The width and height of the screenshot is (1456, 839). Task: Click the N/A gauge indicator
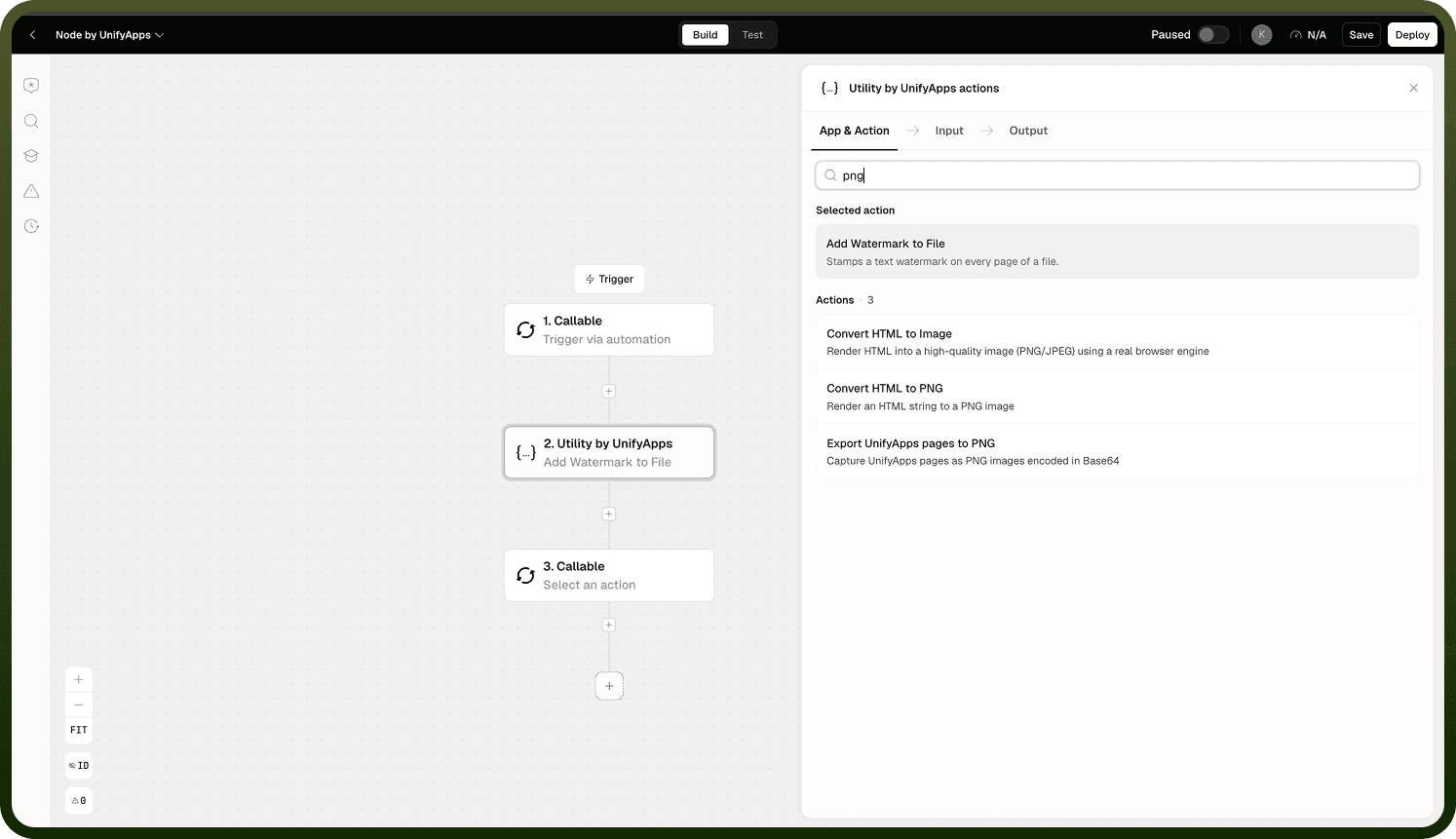(1308, 35)
